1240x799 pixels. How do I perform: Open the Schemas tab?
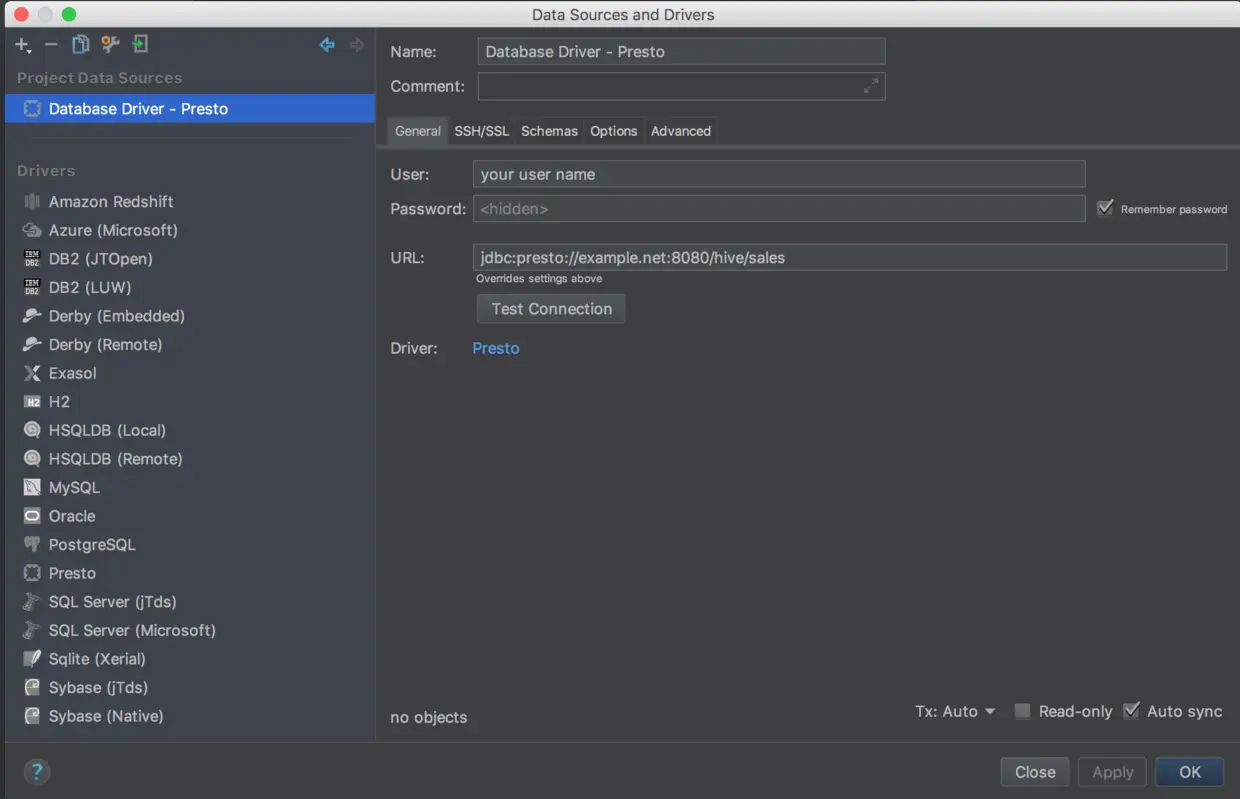click(x=549, y=131)
